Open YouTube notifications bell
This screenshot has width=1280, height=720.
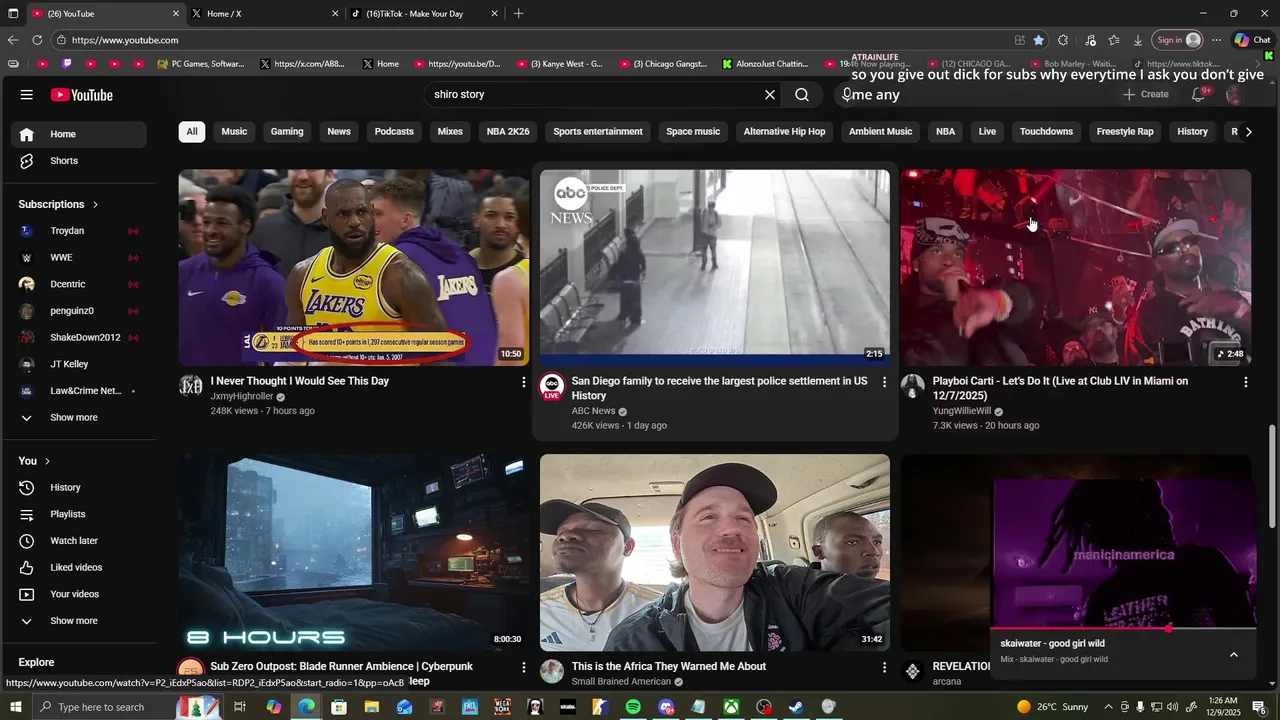point(1198,94)
